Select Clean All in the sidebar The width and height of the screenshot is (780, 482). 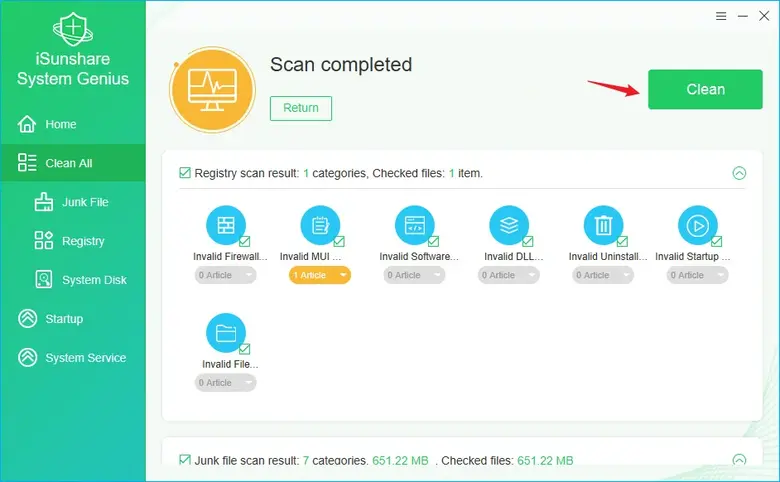(73, 163)
